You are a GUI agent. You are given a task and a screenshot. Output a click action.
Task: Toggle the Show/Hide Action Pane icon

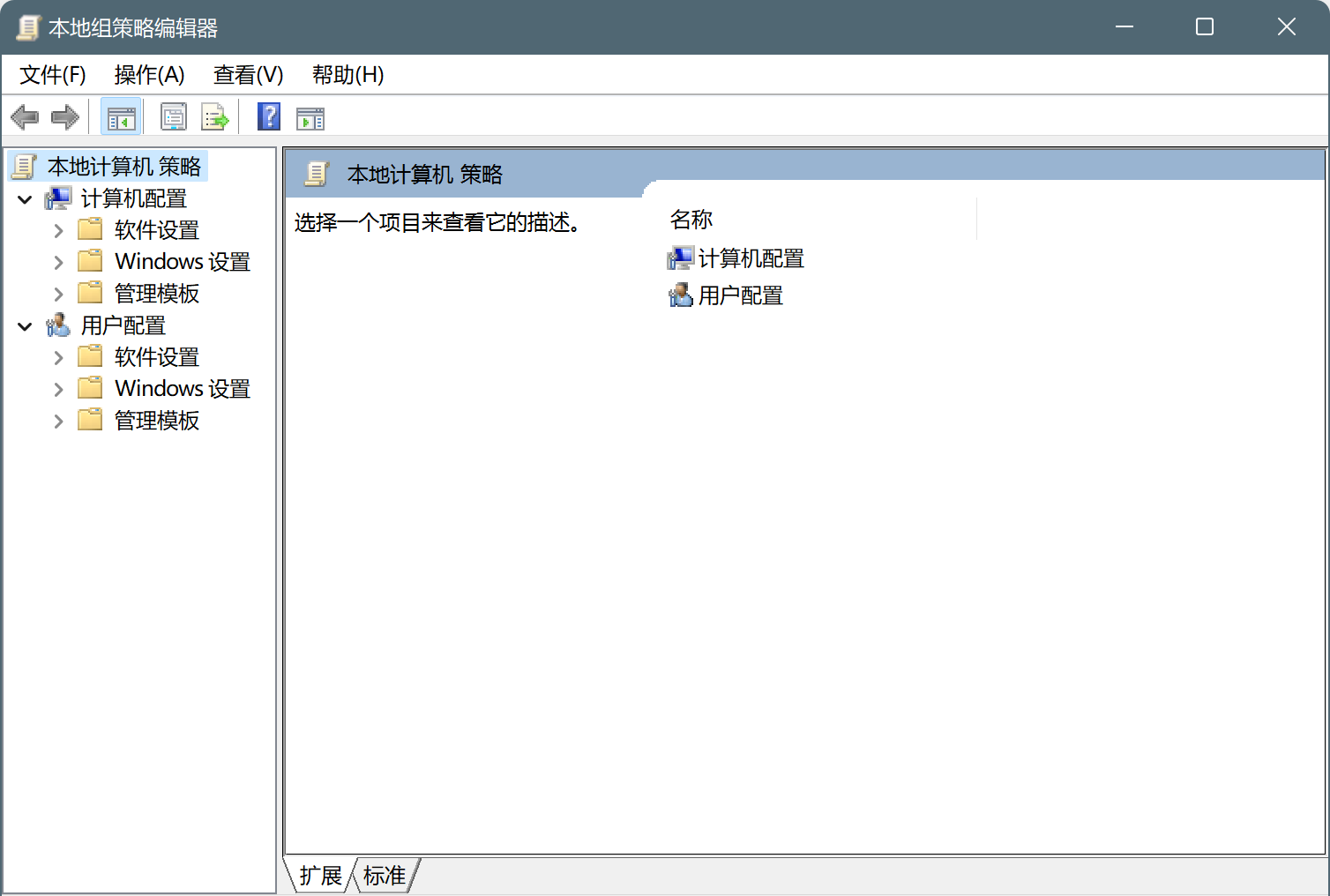pyautogui.click(x=310, y=117)
